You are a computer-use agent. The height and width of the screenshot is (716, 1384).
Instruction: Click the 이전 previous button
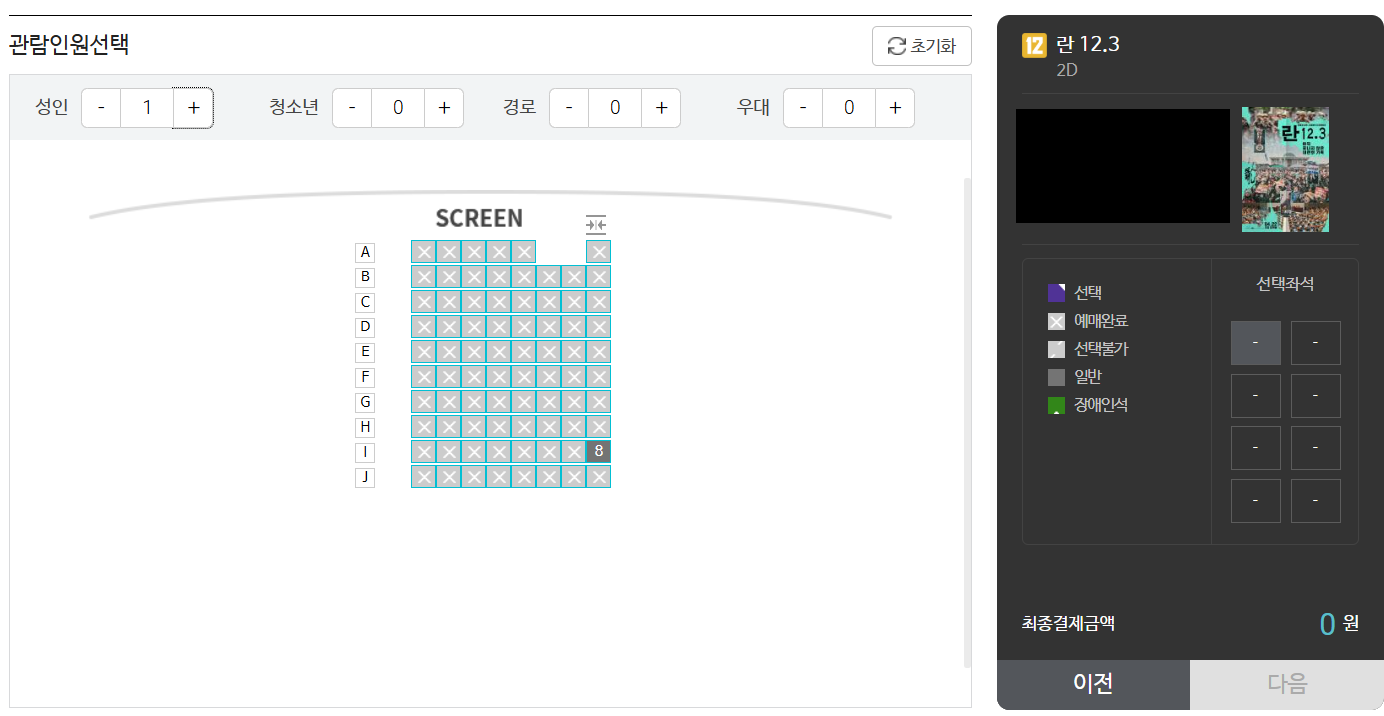[x=1093, y=684]
